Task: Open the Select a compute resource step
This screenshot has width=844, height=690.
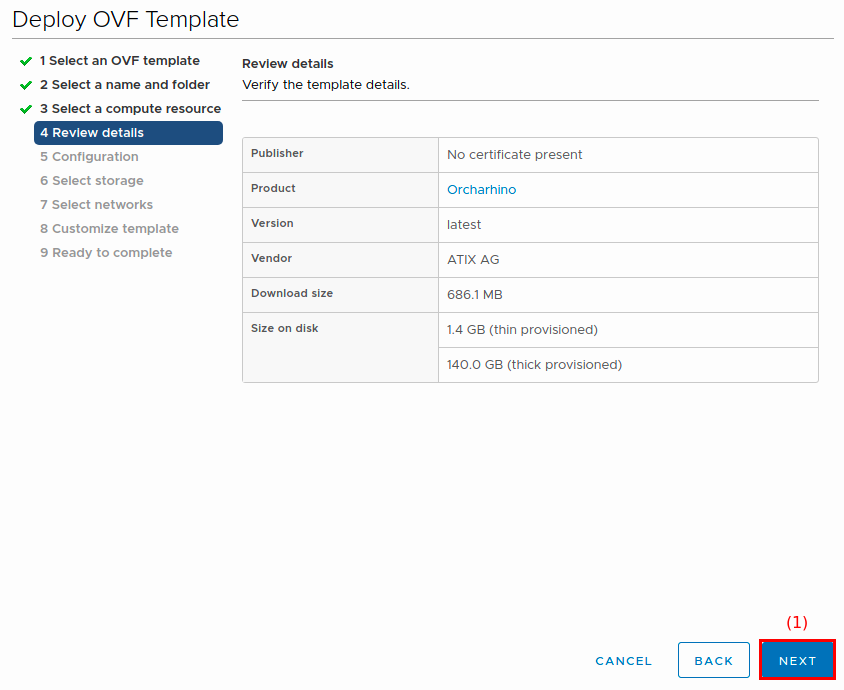Action: 130,109
